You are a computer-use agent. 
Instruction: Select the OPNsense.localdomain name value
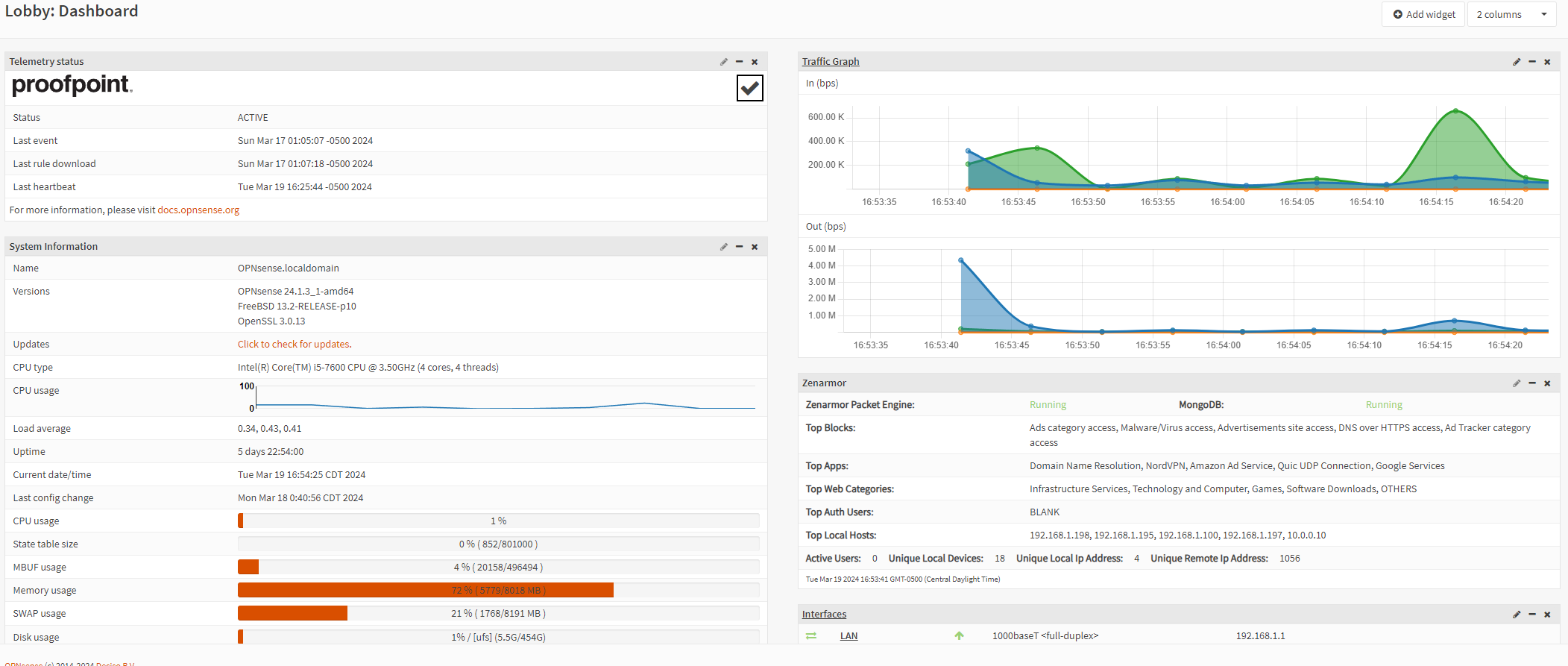click(x=289, y=268)
